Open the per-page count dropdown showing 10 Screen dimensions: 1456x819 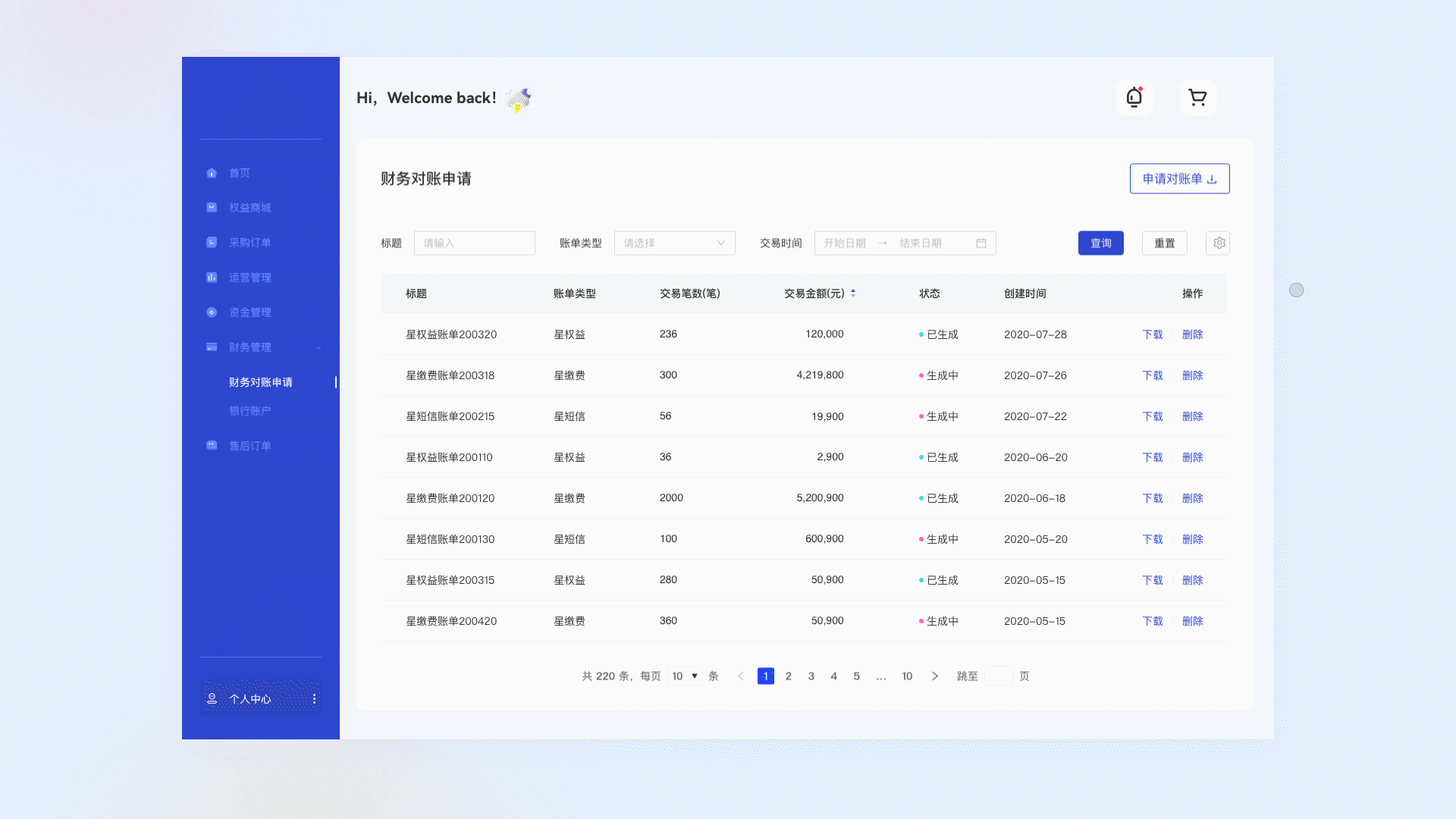[x=685, y=676]
